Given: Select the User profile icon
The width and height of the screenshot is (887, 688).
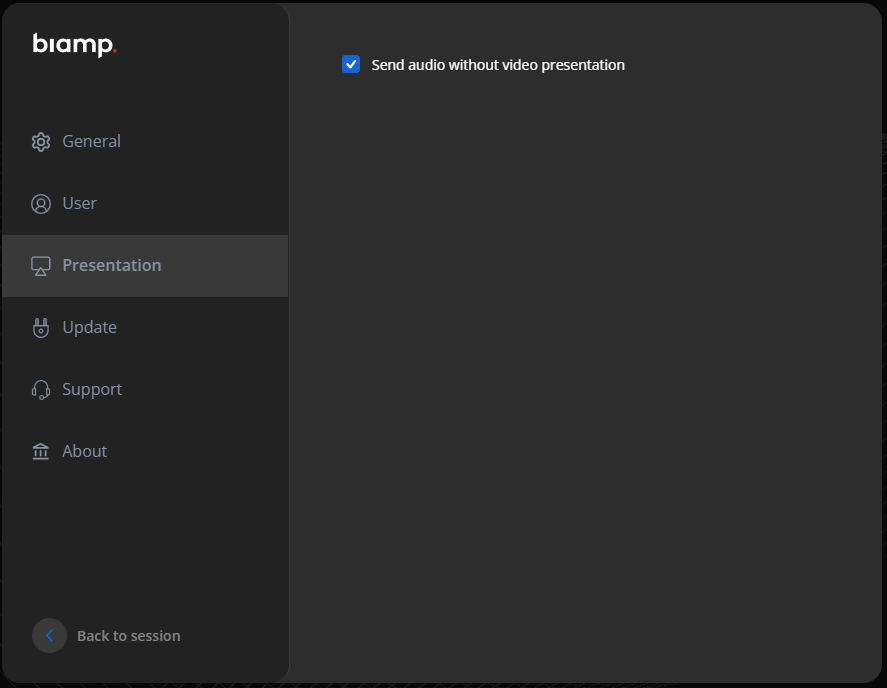Looking at the screenshot, I should pos(40,203).
